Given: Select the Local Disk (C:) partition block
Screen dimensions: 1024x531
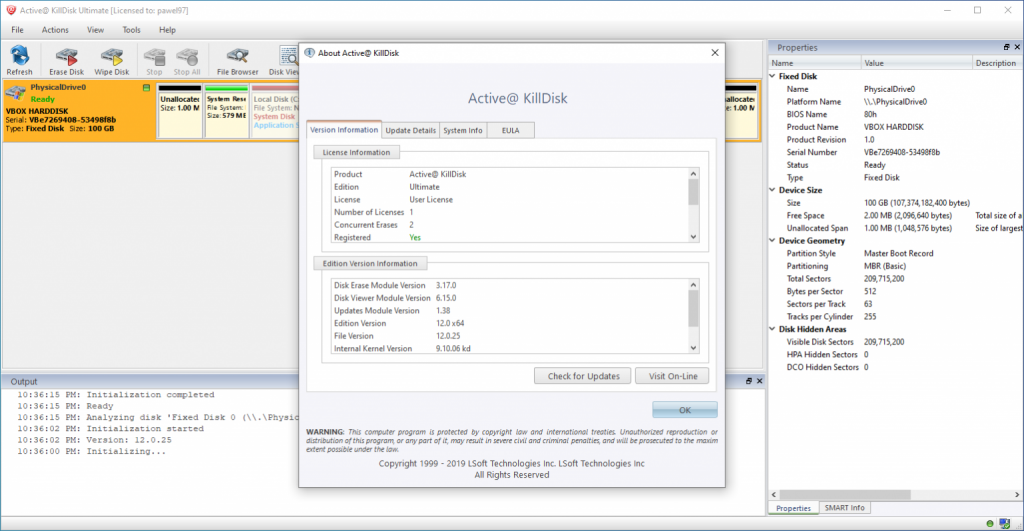Looking at the screenshot, I should [x=275, y=111].
